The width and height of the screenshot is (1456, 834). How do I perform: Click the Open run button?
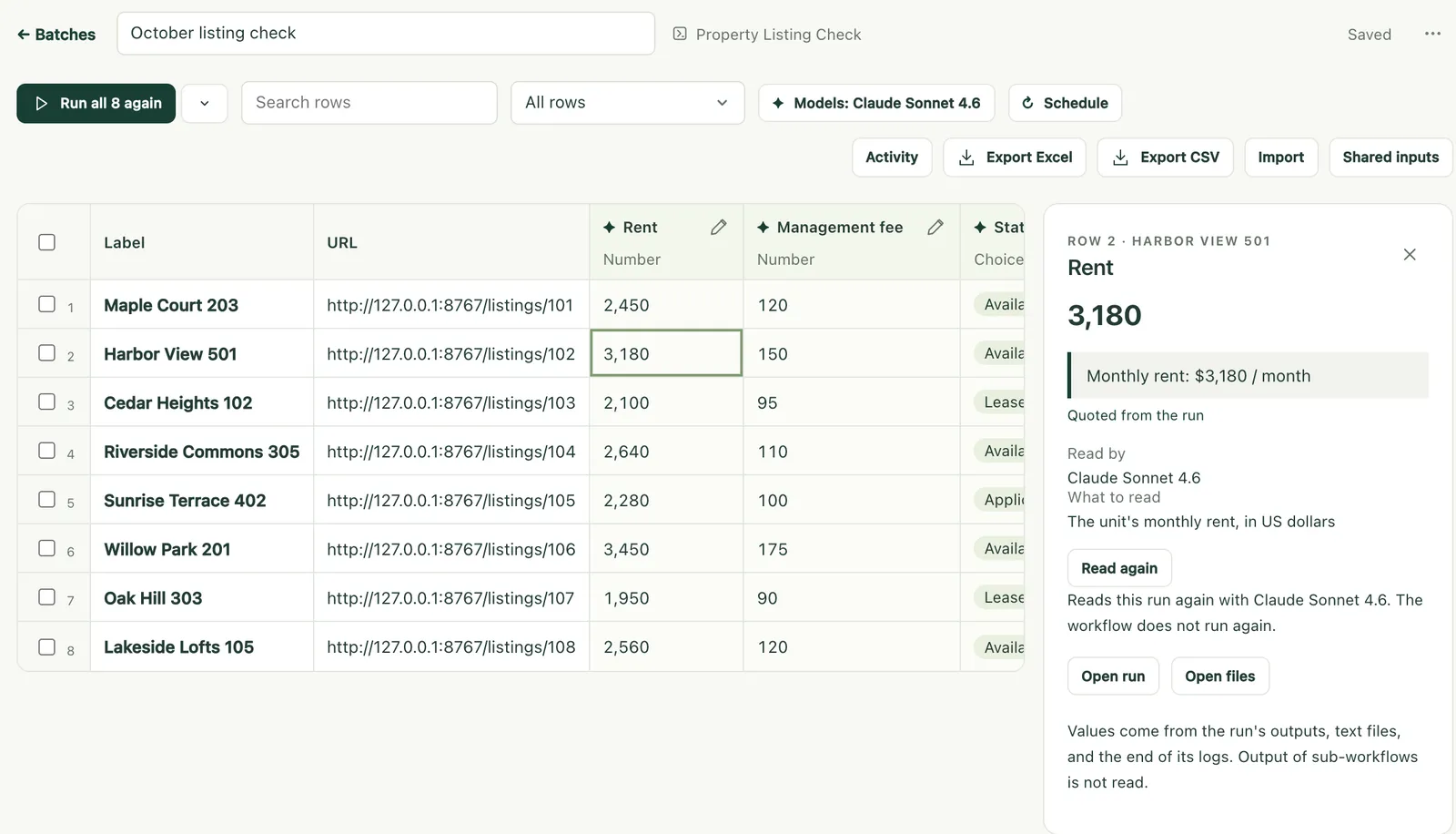(x=1113, y=676)
